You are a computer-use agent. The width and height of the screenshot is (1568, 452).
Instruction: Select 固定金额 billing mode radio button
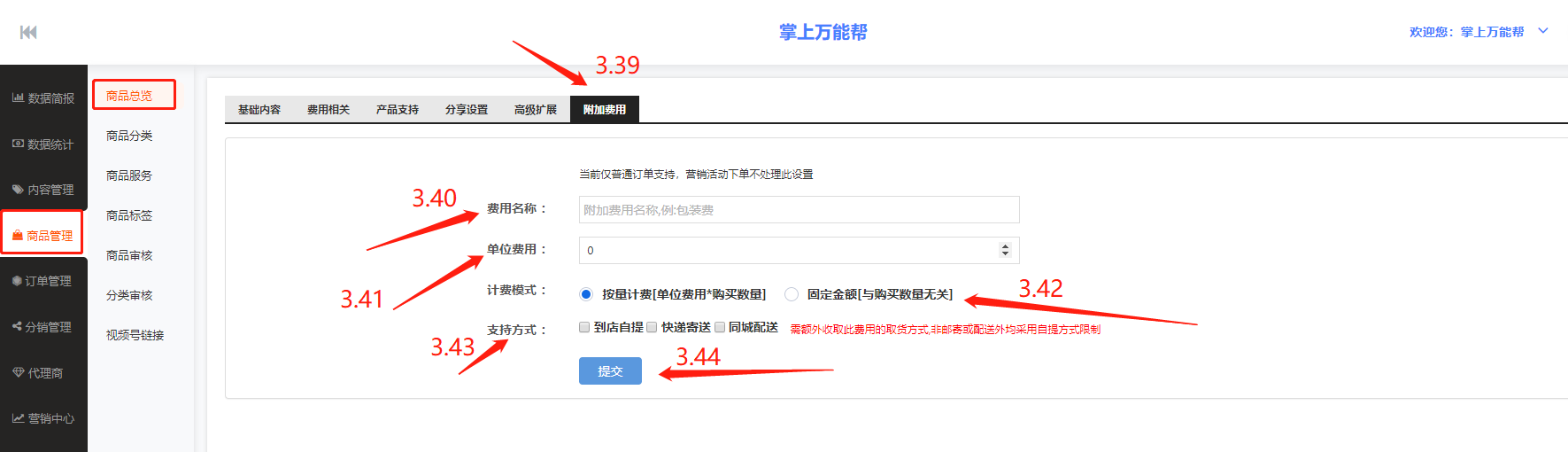[792, 294]
